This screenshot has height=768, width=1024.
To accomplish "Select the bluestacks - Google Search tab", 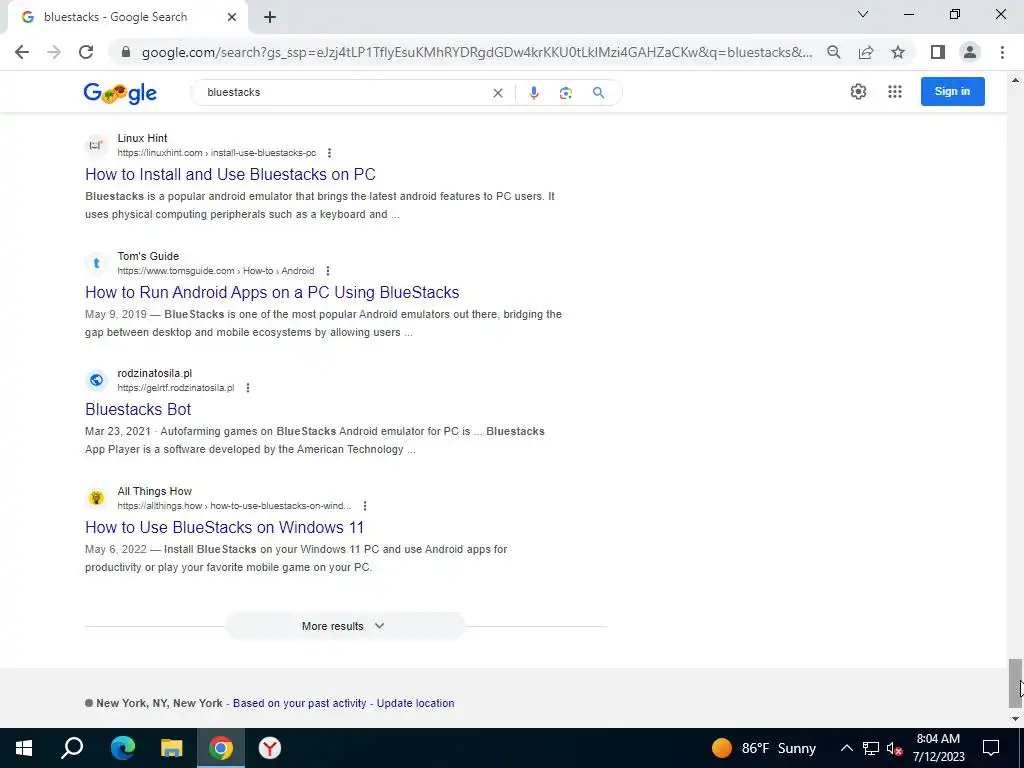I will (x=128, y=17).
